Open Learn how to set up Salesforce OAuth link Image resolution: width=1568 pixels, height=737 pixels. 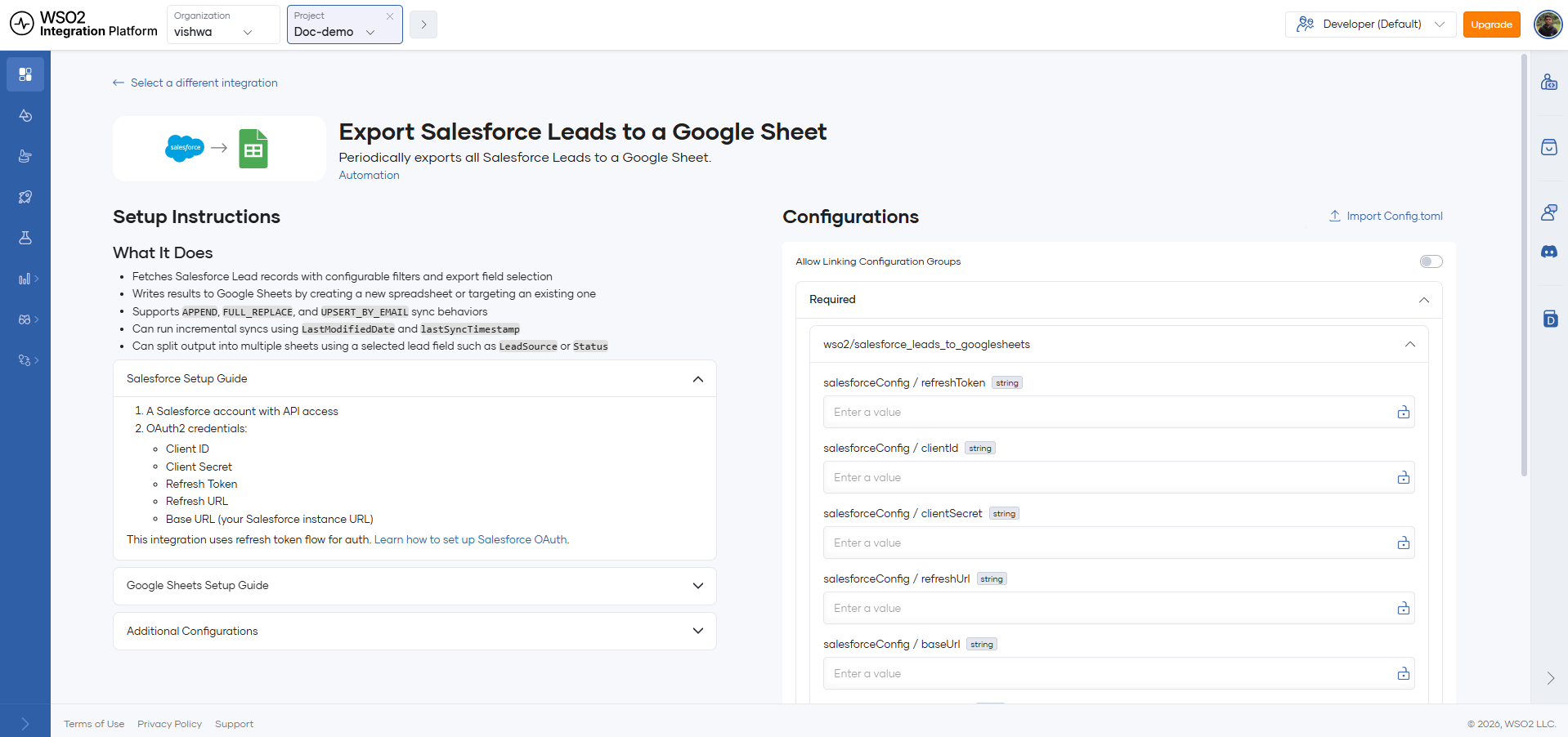click(471, 539)
